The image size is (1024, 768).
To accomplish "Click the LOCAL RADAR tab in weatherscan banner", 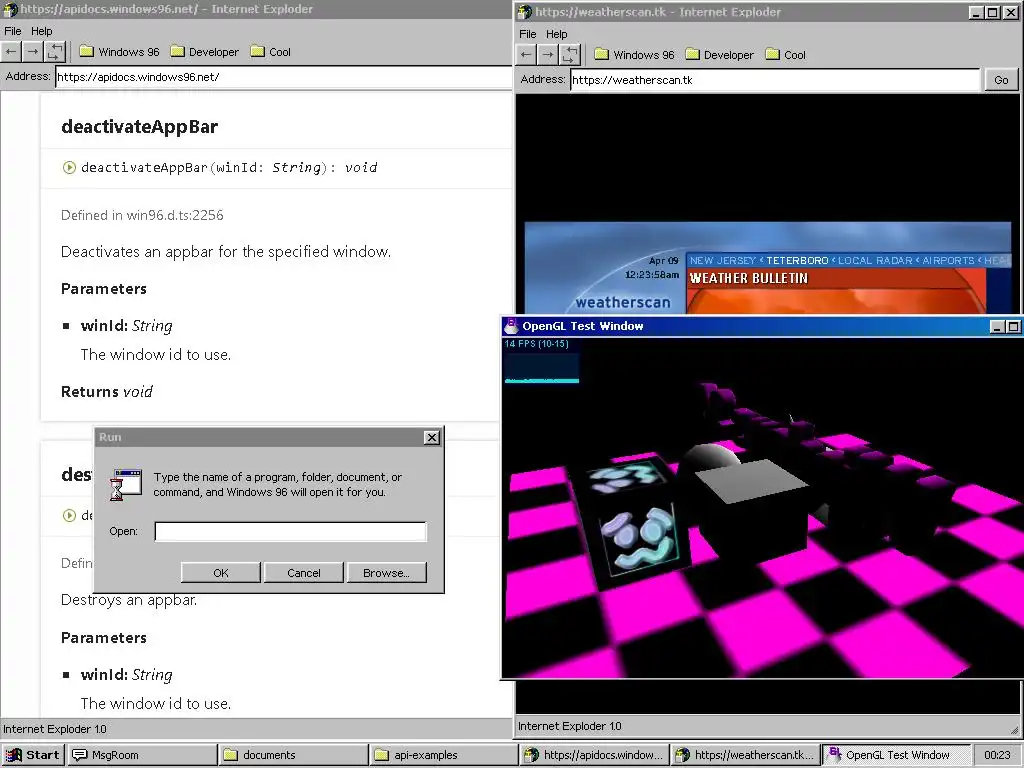I will 875,261.
